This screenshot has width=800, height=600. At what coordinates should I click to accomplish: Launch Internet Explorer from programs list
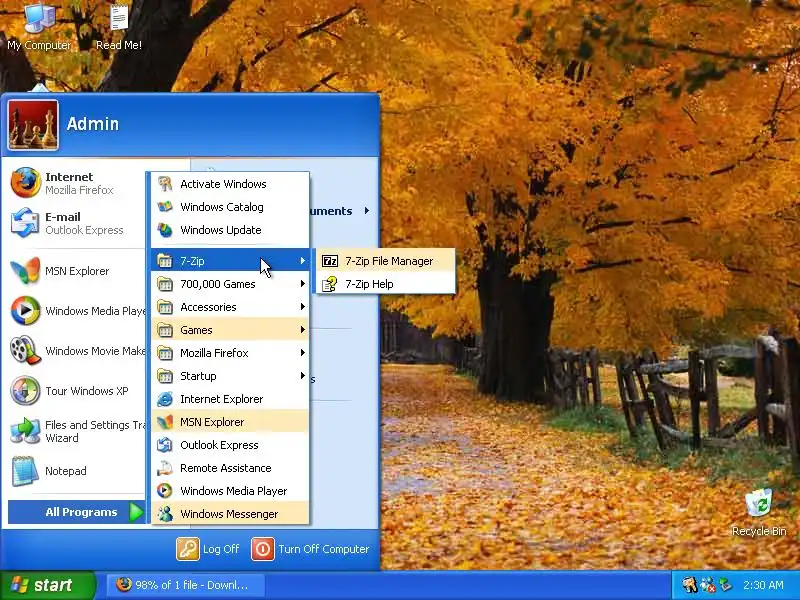click(230, 399)
